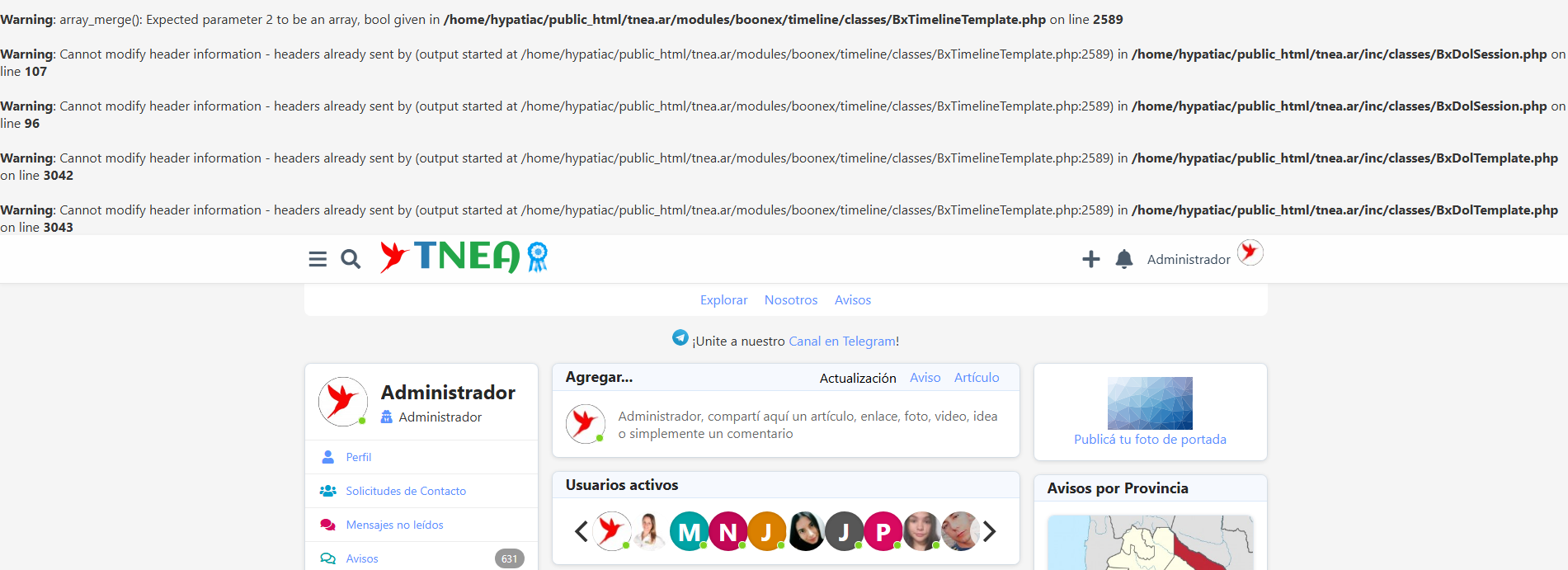Open the Administrador account menu
Image resolution: width=1568 pixels, height=570 pixels.
point(1188,259)
